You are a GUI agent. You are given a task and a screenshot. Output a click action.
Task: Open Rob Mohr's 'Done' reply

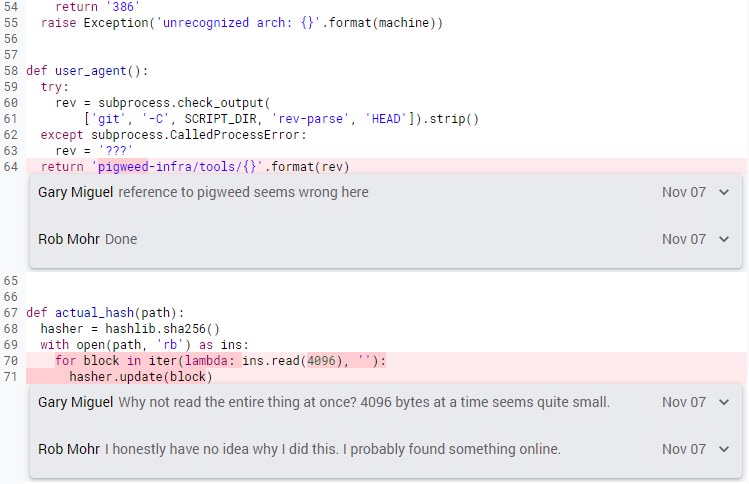click(x=121, y=239)
